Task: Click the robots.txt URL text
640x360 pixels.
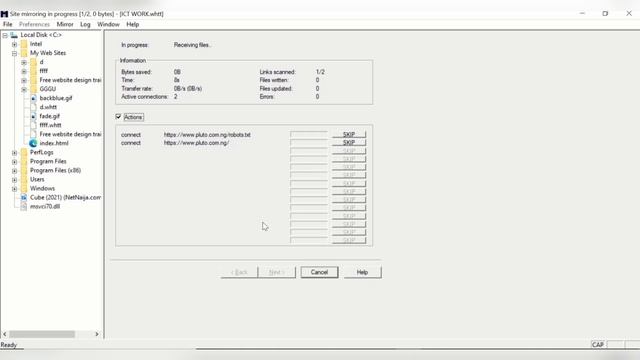Action: 207,135
